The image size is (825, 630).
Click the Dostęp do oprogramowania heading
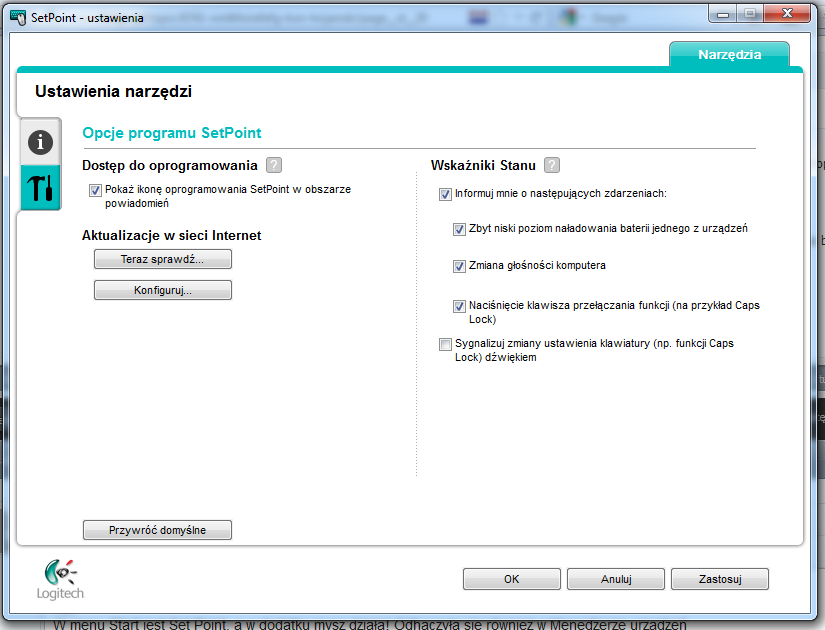(169, 166)
